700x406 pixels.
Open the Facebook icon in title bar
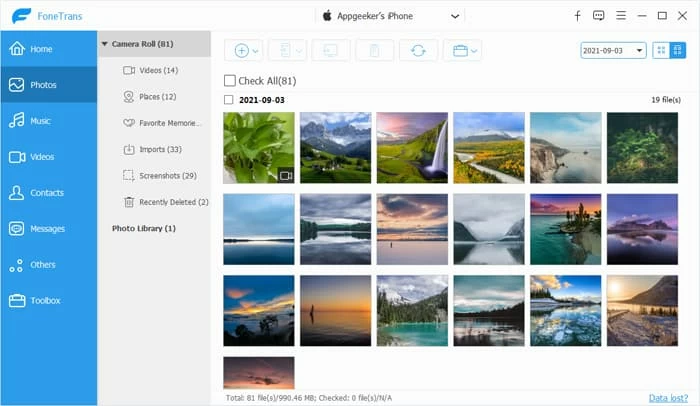[x=577, y=16]
